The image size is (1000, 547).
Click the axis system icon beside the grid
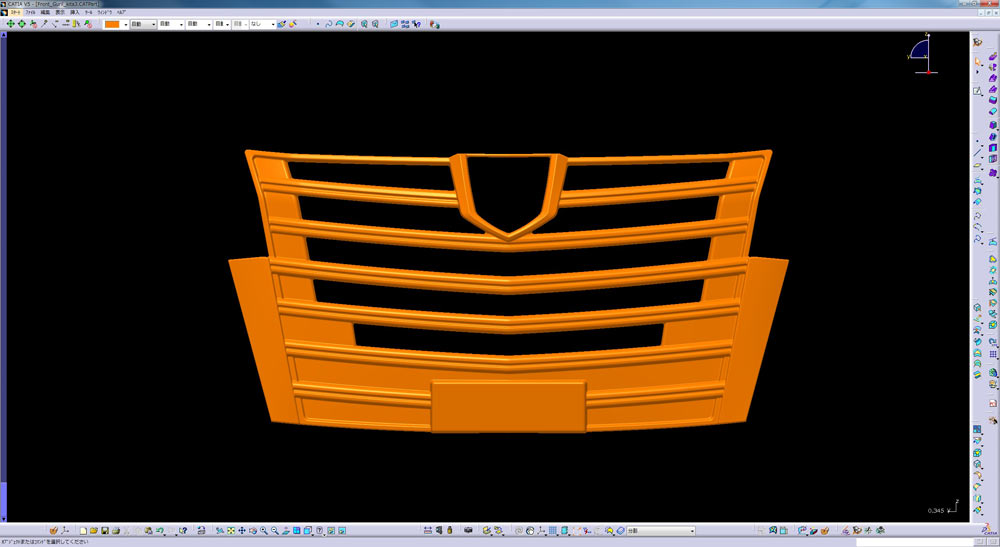pos(541,530)
